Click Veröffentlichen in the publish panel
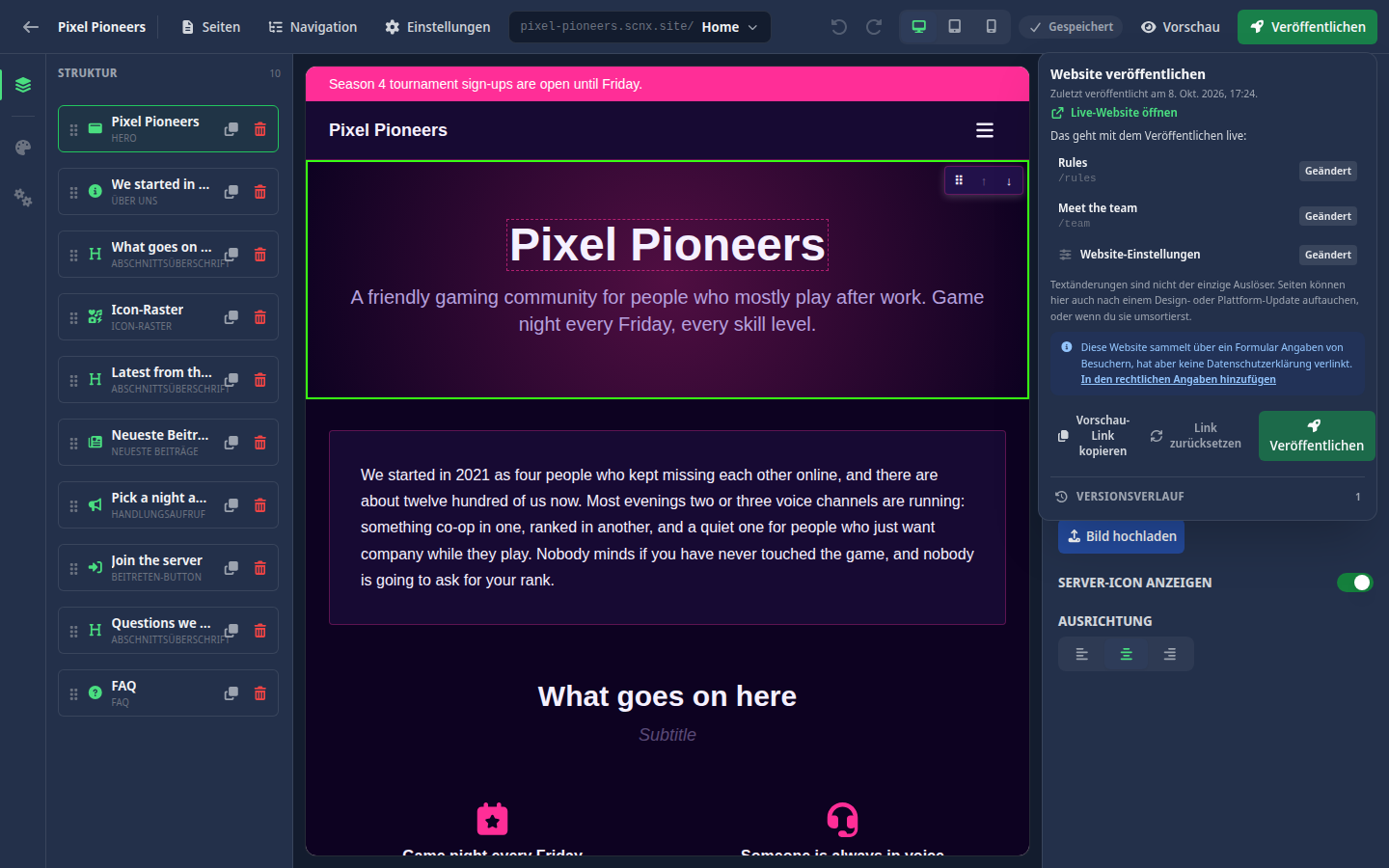Screen dimensions: 1389x868 click(1317, 436)
